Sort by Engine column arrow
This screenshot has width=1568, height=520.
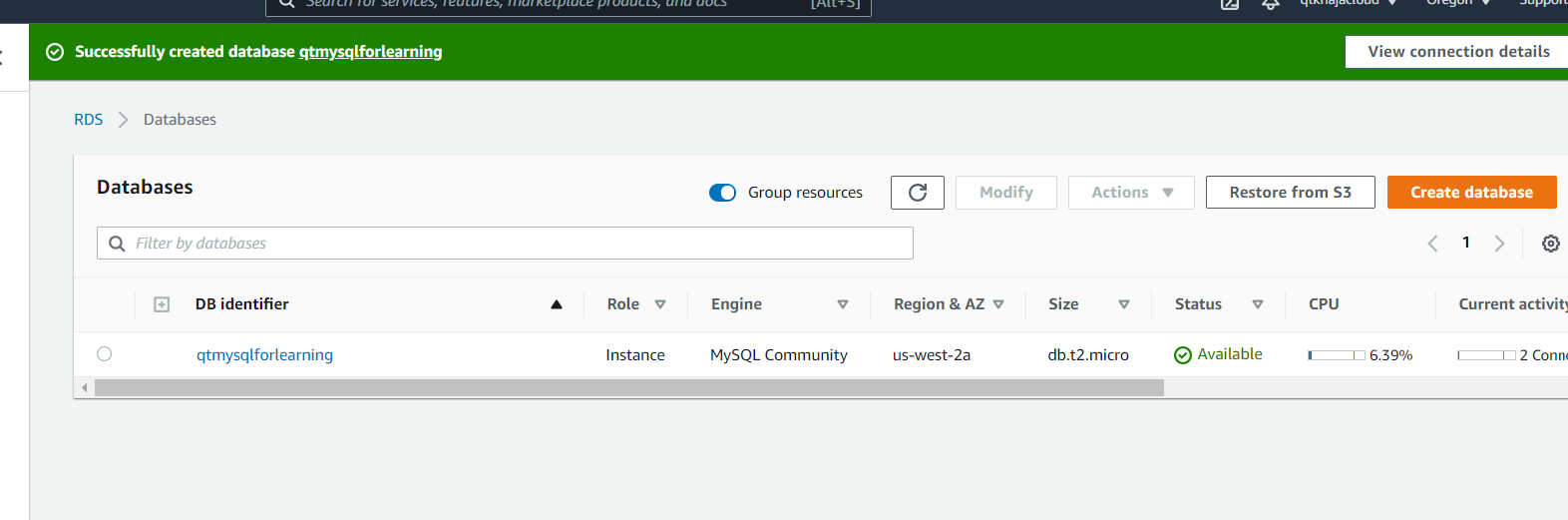(843, 304)
